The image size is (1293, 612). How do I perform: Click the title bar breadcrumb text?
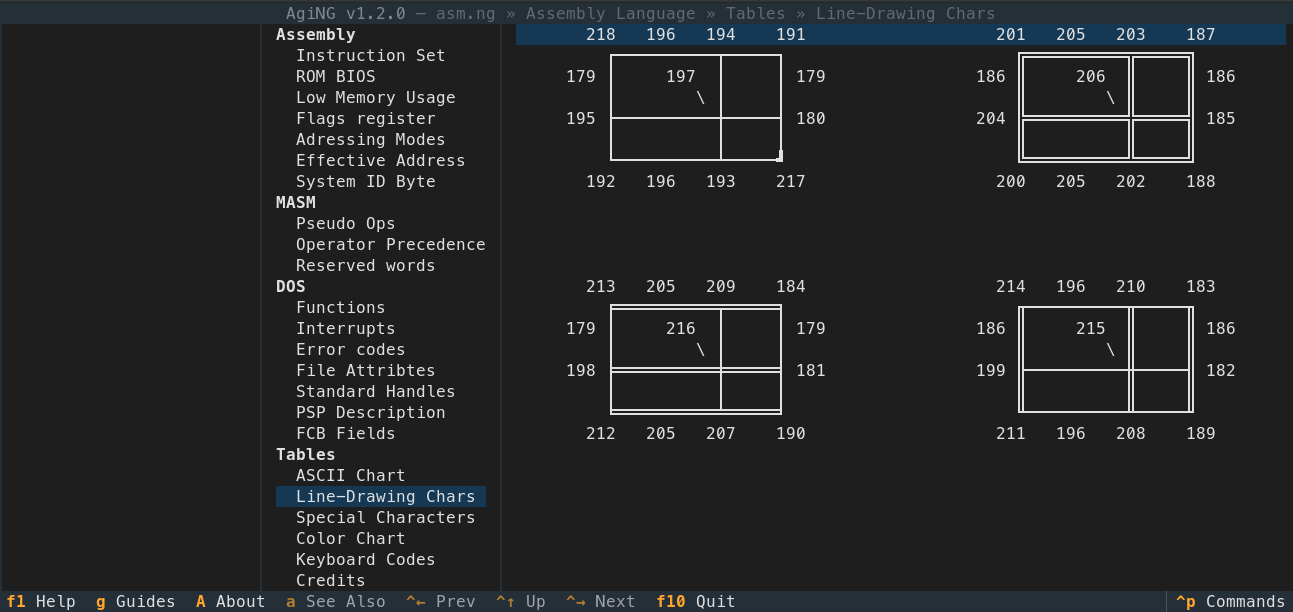pyautogui.click(x=641, y=14)
